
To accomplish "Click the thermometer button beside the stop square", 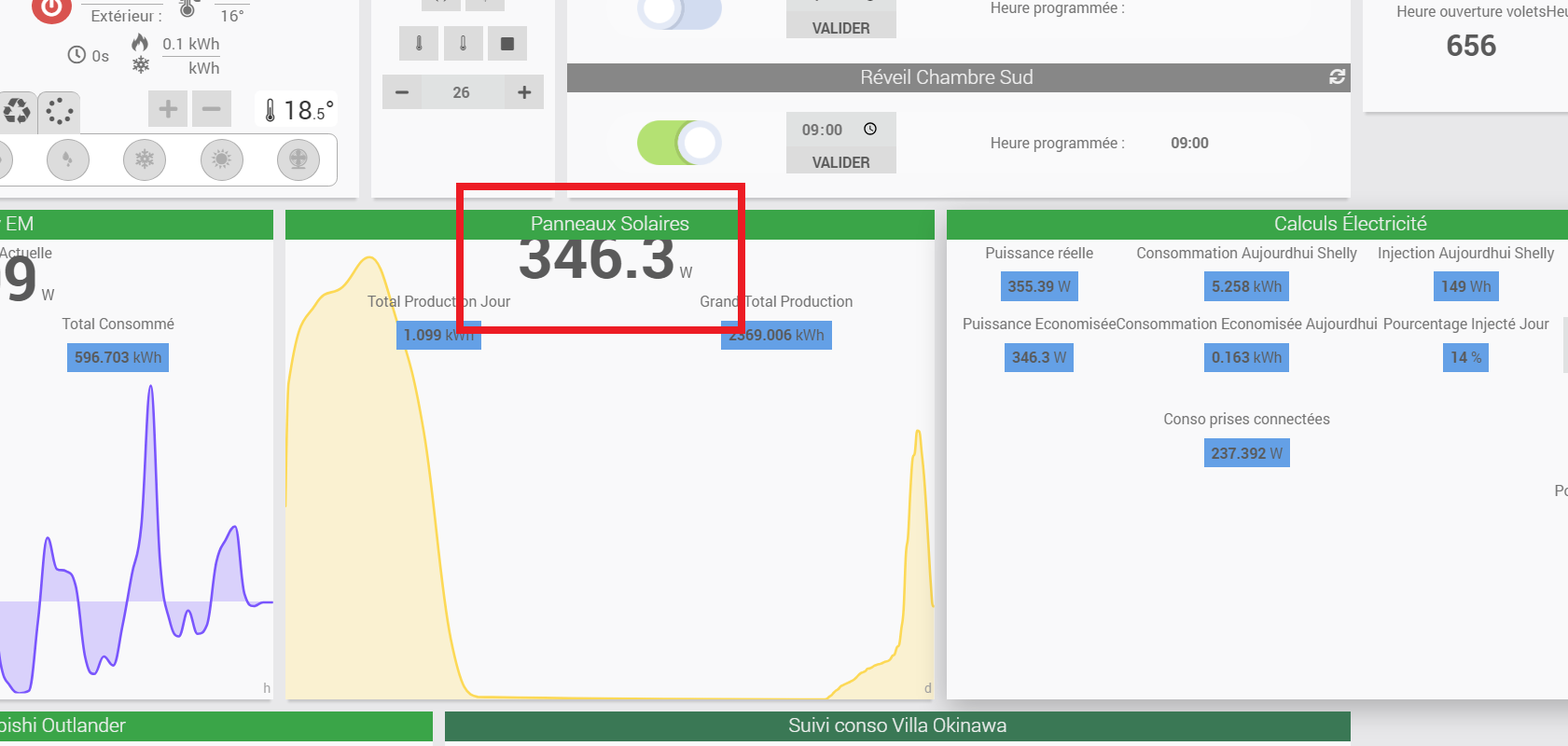I will point(463,43).
